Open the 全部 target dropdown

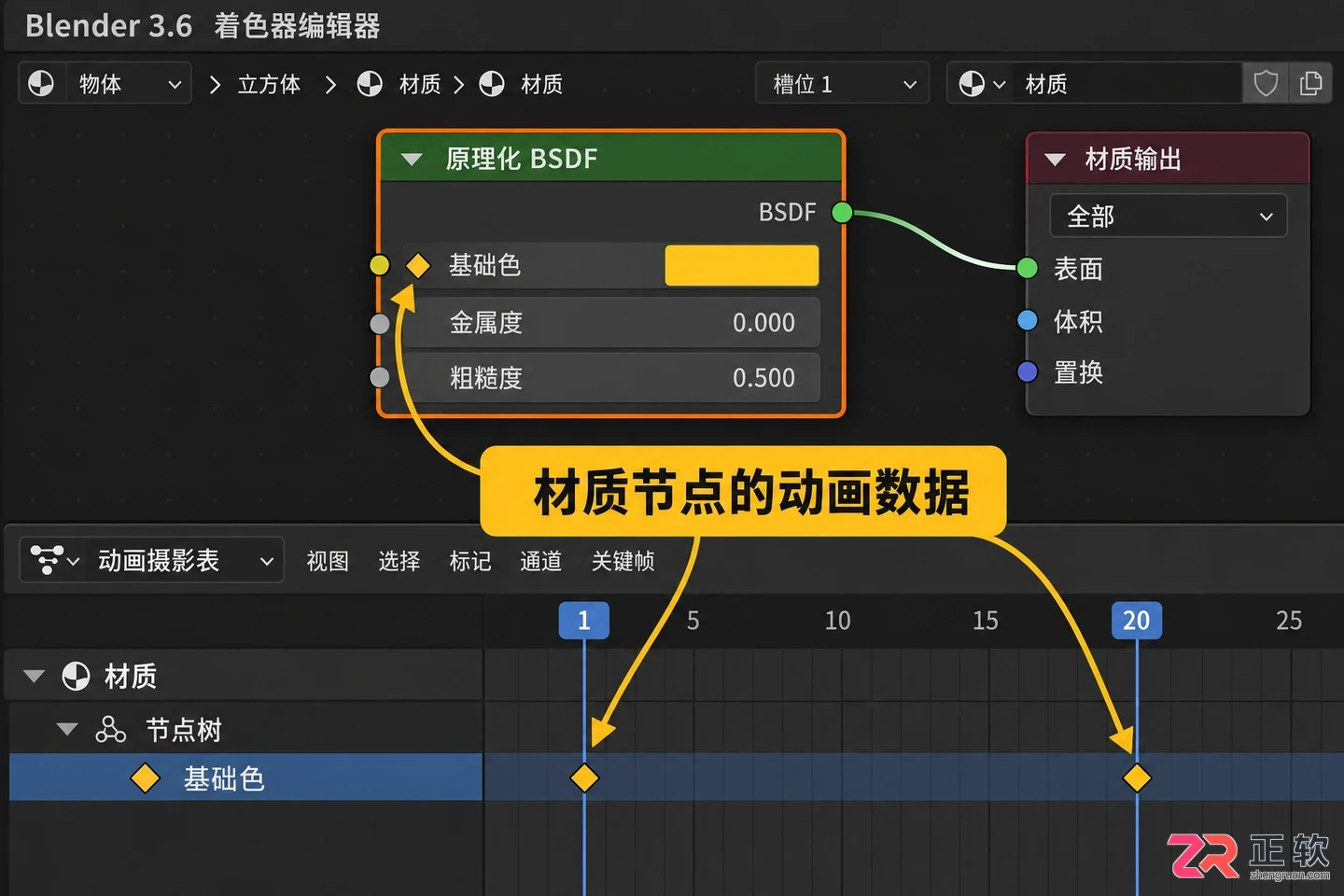(x=1169, y=217)
